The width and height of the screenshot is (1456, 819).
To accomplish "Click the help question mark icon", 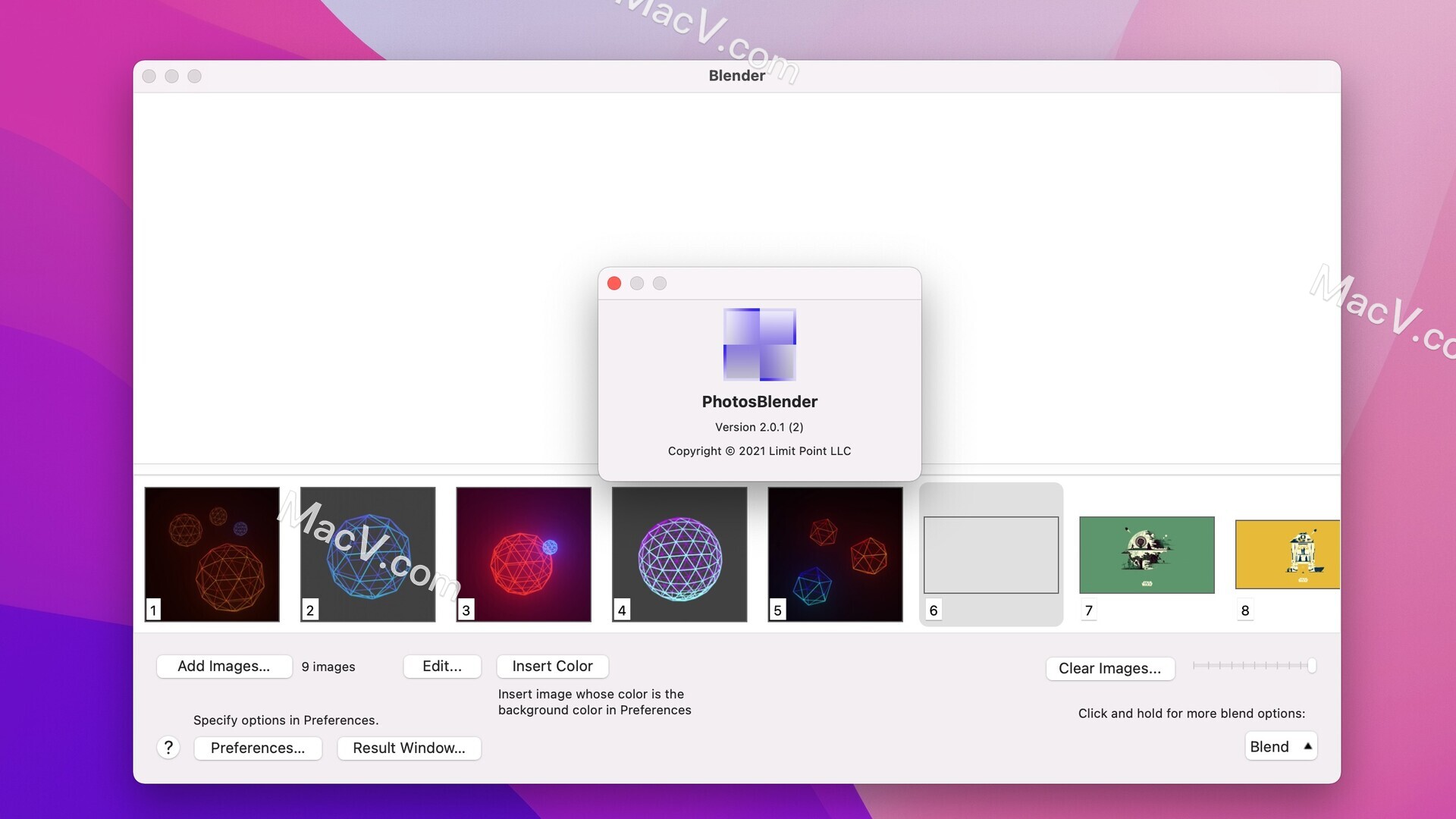I will coord(168,748).
